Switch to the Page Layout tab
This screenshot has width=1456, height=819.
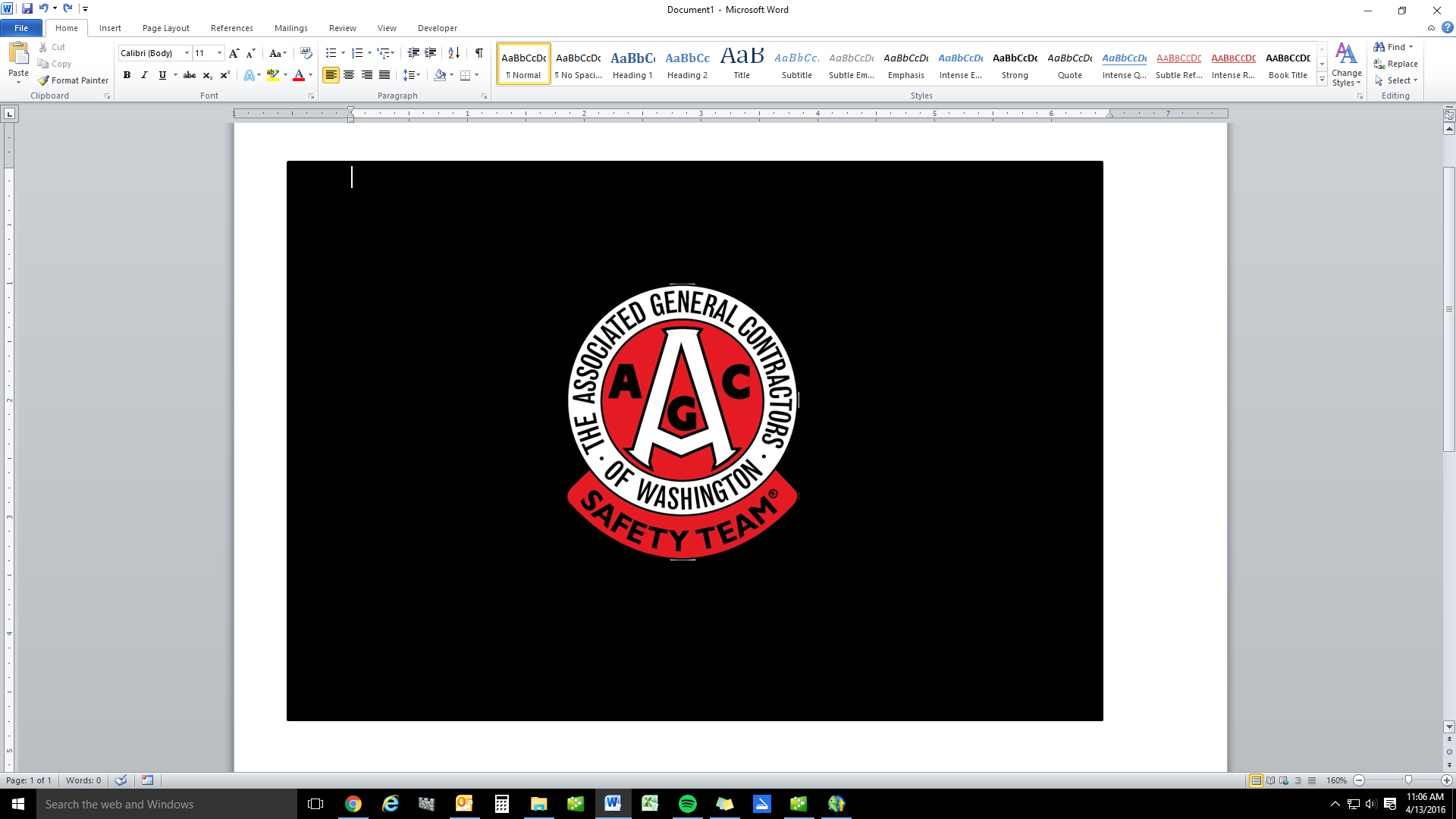(166, 28)
